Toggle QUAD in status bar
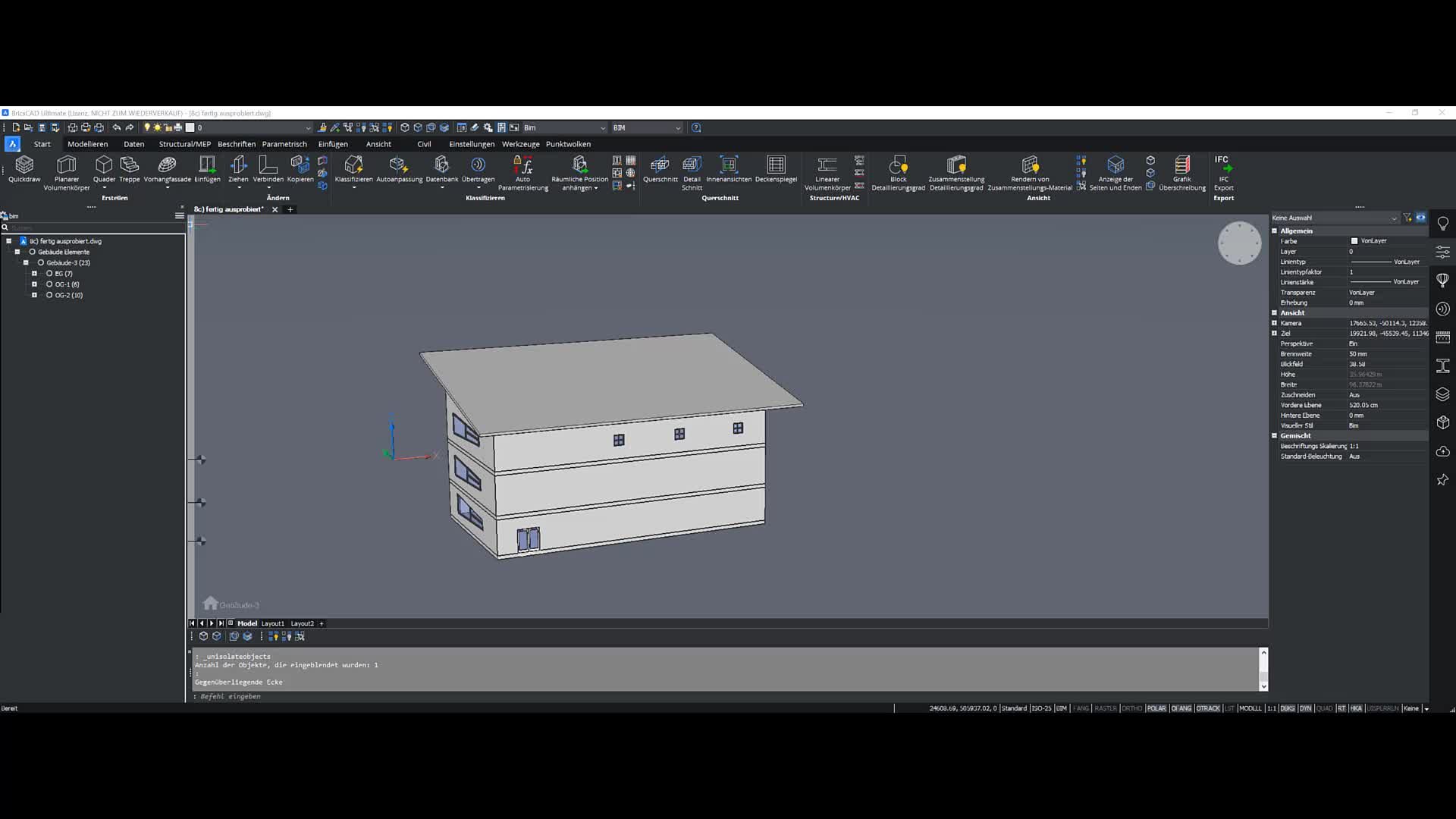 pos(1324,708)
